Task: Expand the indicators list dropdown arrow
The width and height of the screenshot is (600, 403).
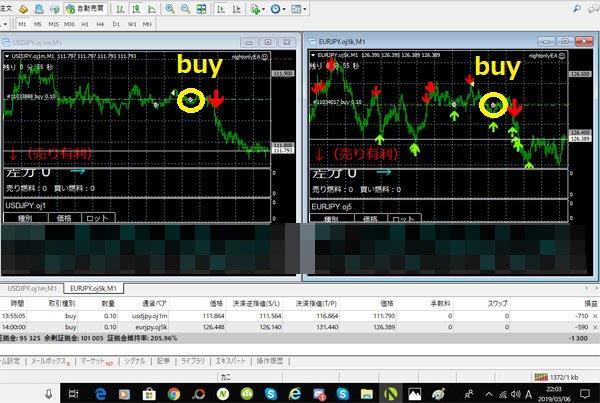Action: [x=263, y=9]
